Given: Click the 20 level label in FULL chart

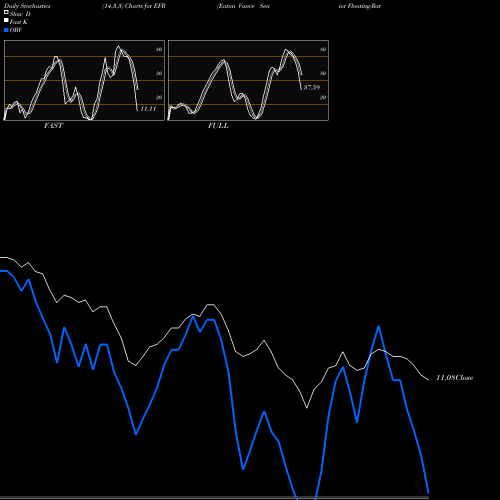Looking at the screenshot, I should [x=323, y=97].
